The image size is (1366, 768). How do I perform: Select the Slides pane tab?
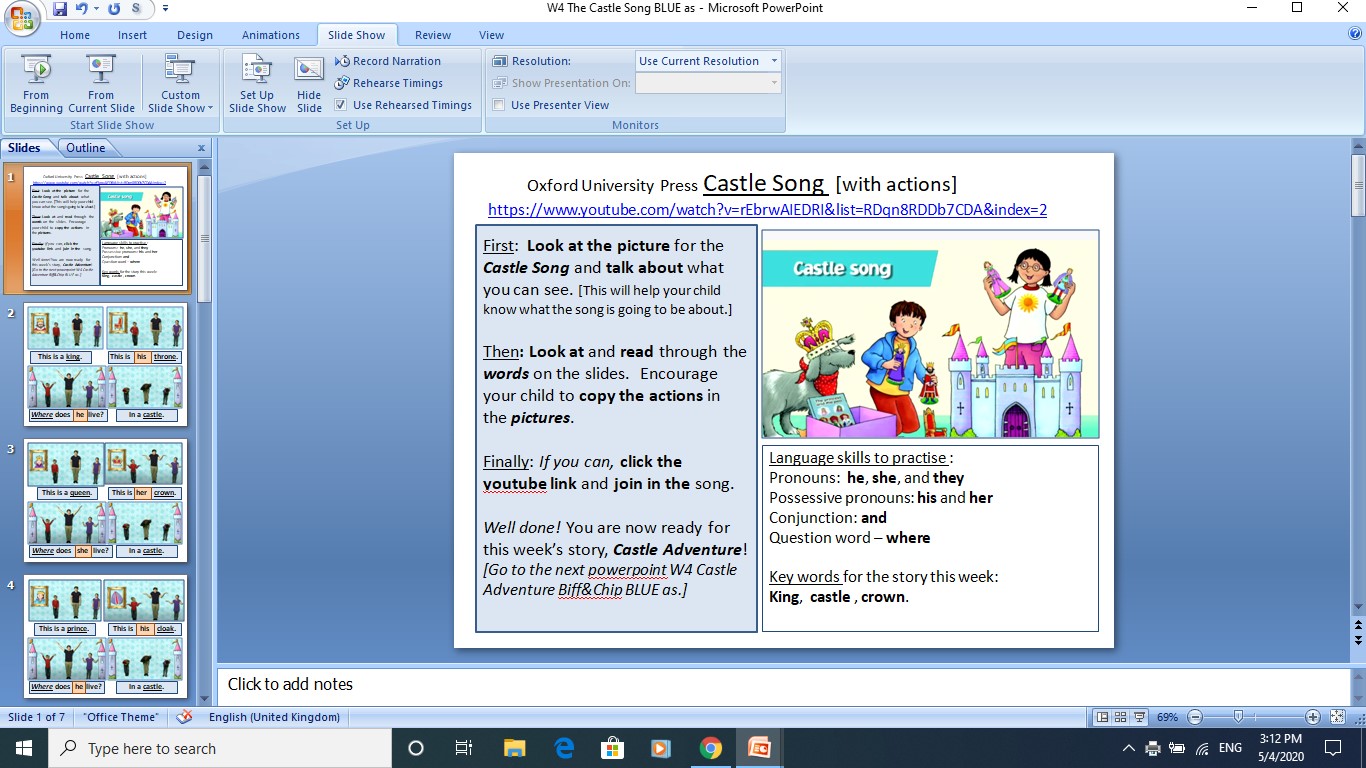coord(24,148)
